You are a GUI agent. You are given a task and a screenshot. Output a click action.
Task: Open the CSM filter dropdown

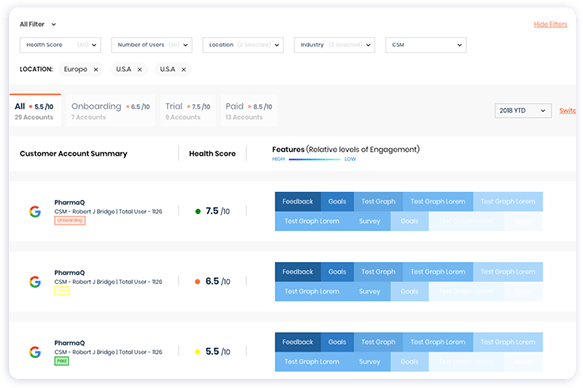pos(426,45)
